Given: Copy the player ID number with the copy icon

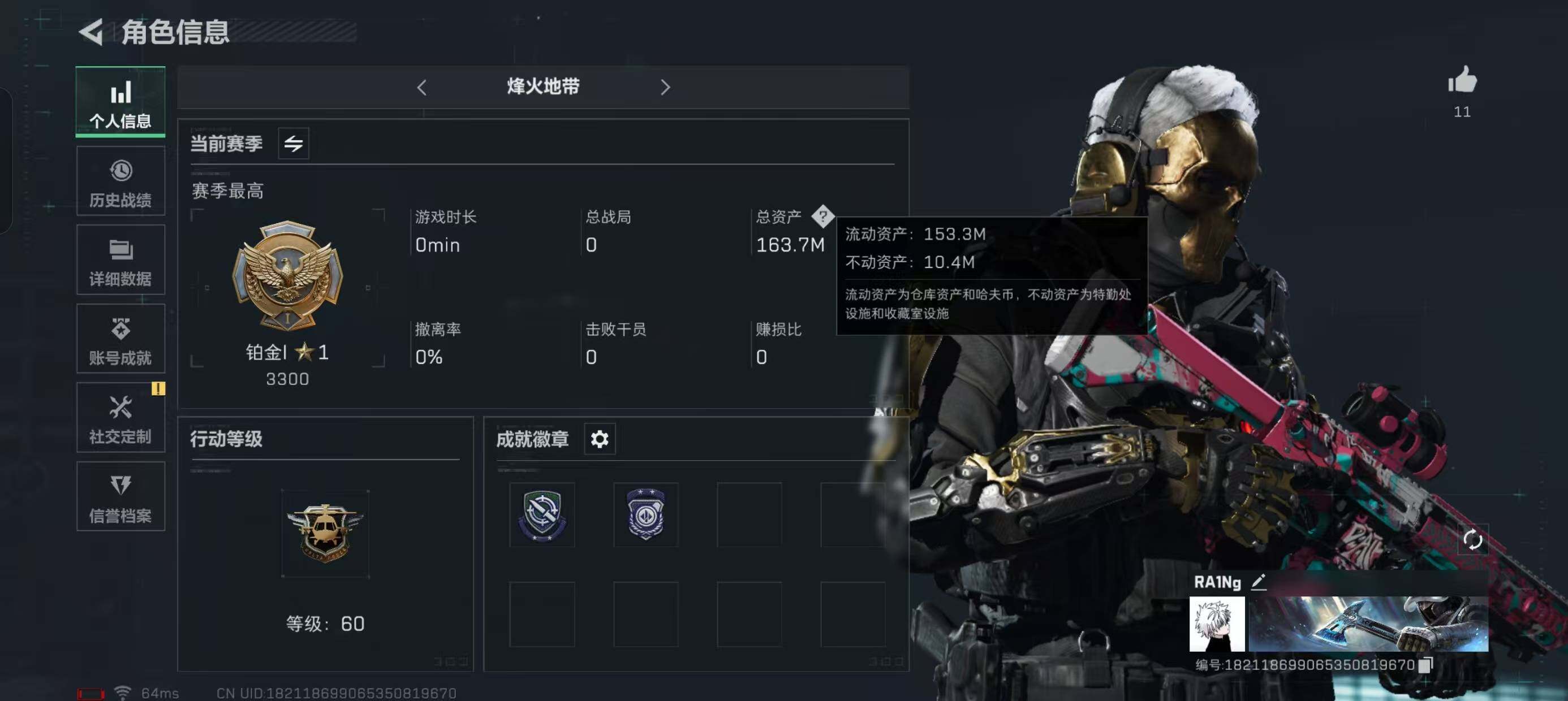Looking at the screenshot, I should pos(1425,664).
